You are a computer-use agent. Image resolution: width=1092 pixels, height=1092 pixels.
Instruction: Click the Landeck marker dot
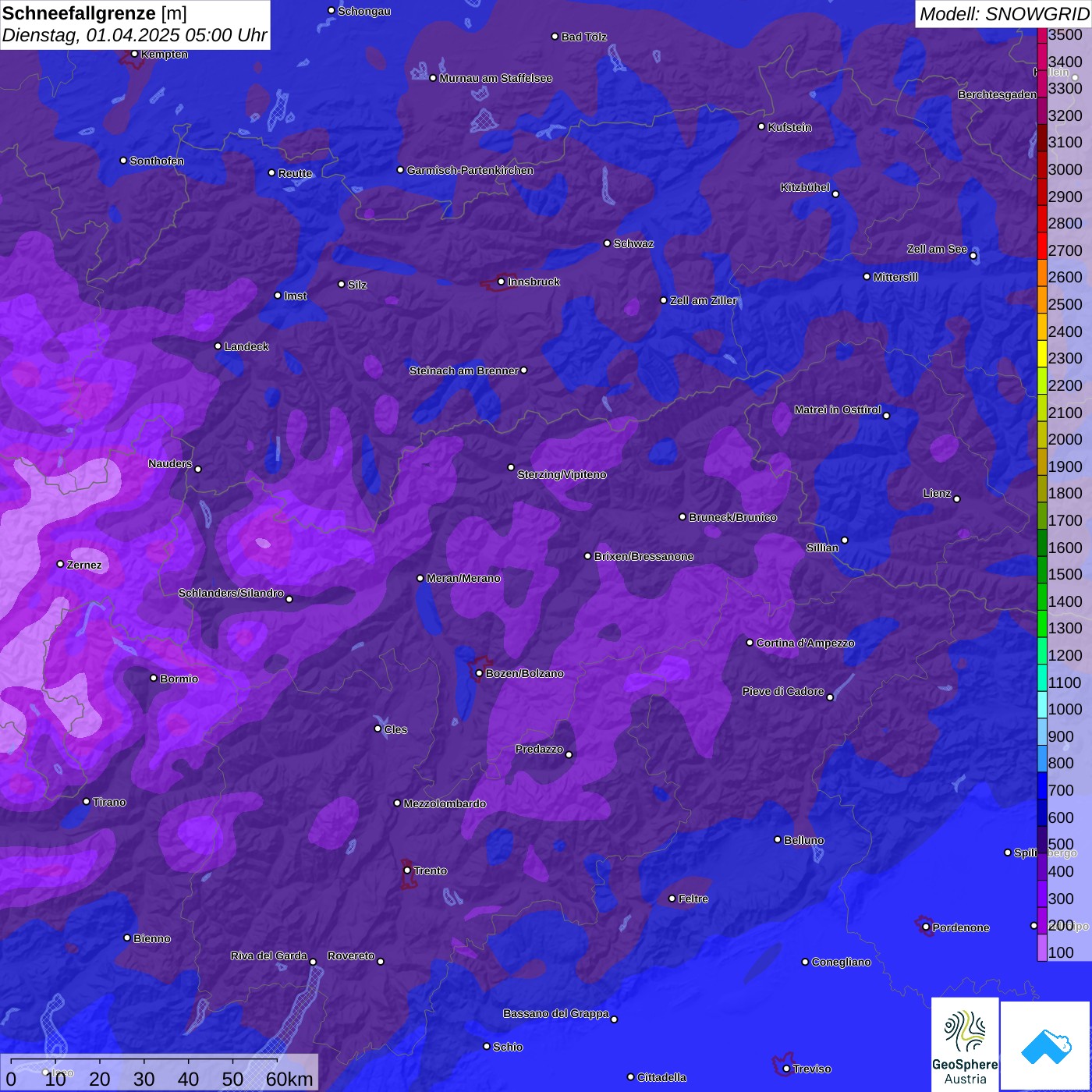click(x=218, y=346)
